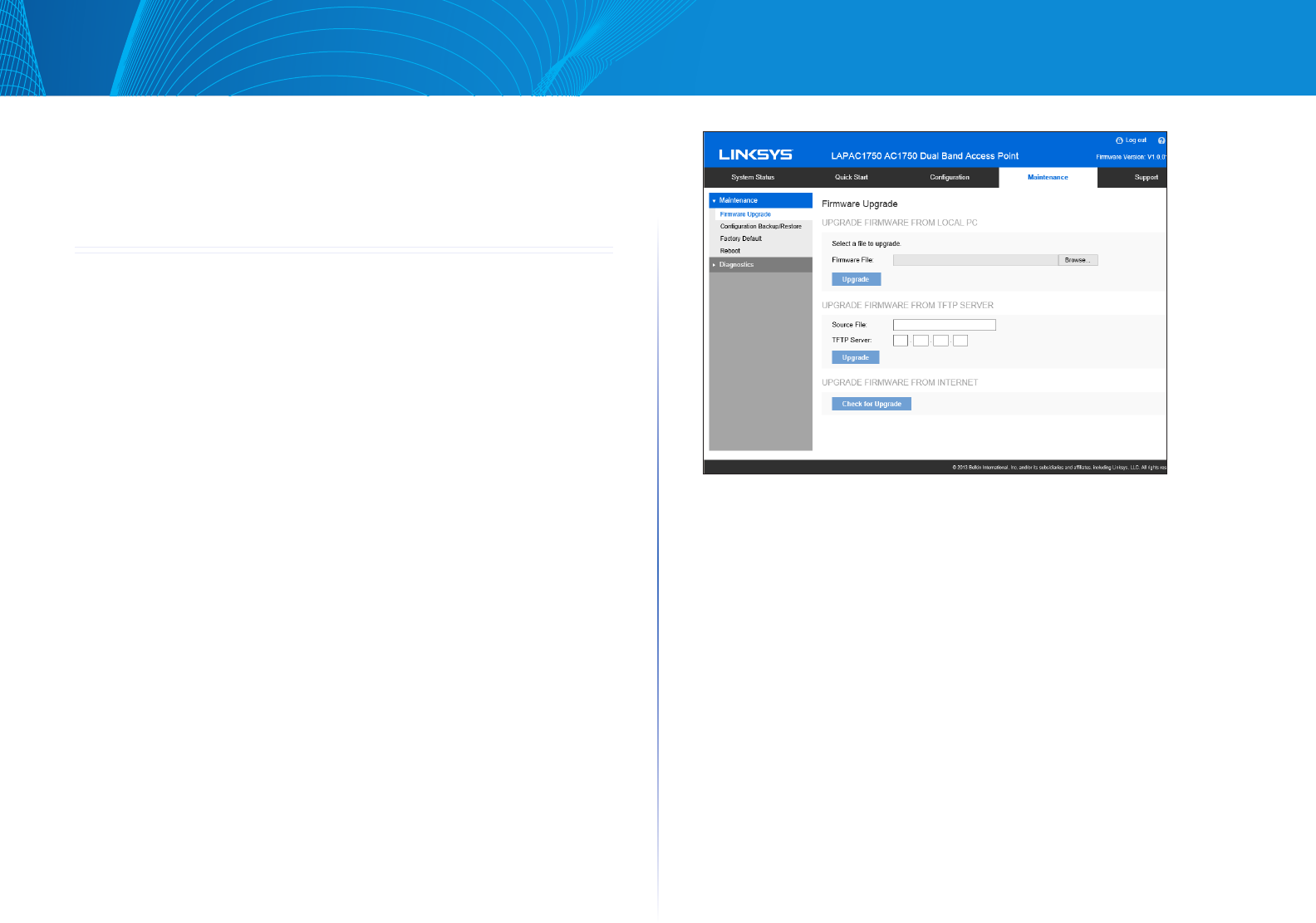Image resolution: width=1316 pixels, height=923 pixels.
Task: Open the Factory Default page
Action: point(741,238)
